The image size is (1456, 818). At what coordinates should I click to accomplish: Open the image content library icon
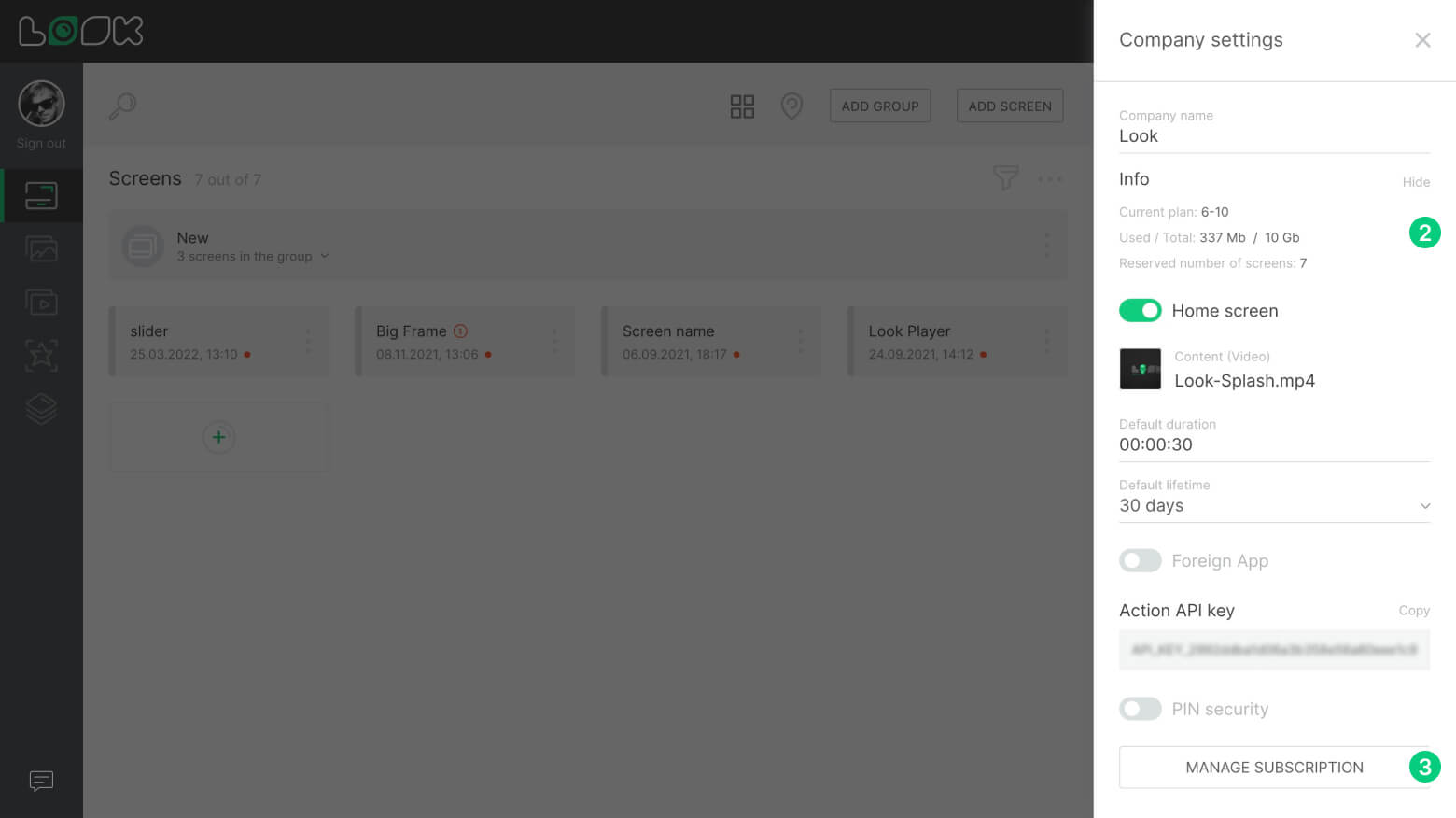(x=41, y=249)
